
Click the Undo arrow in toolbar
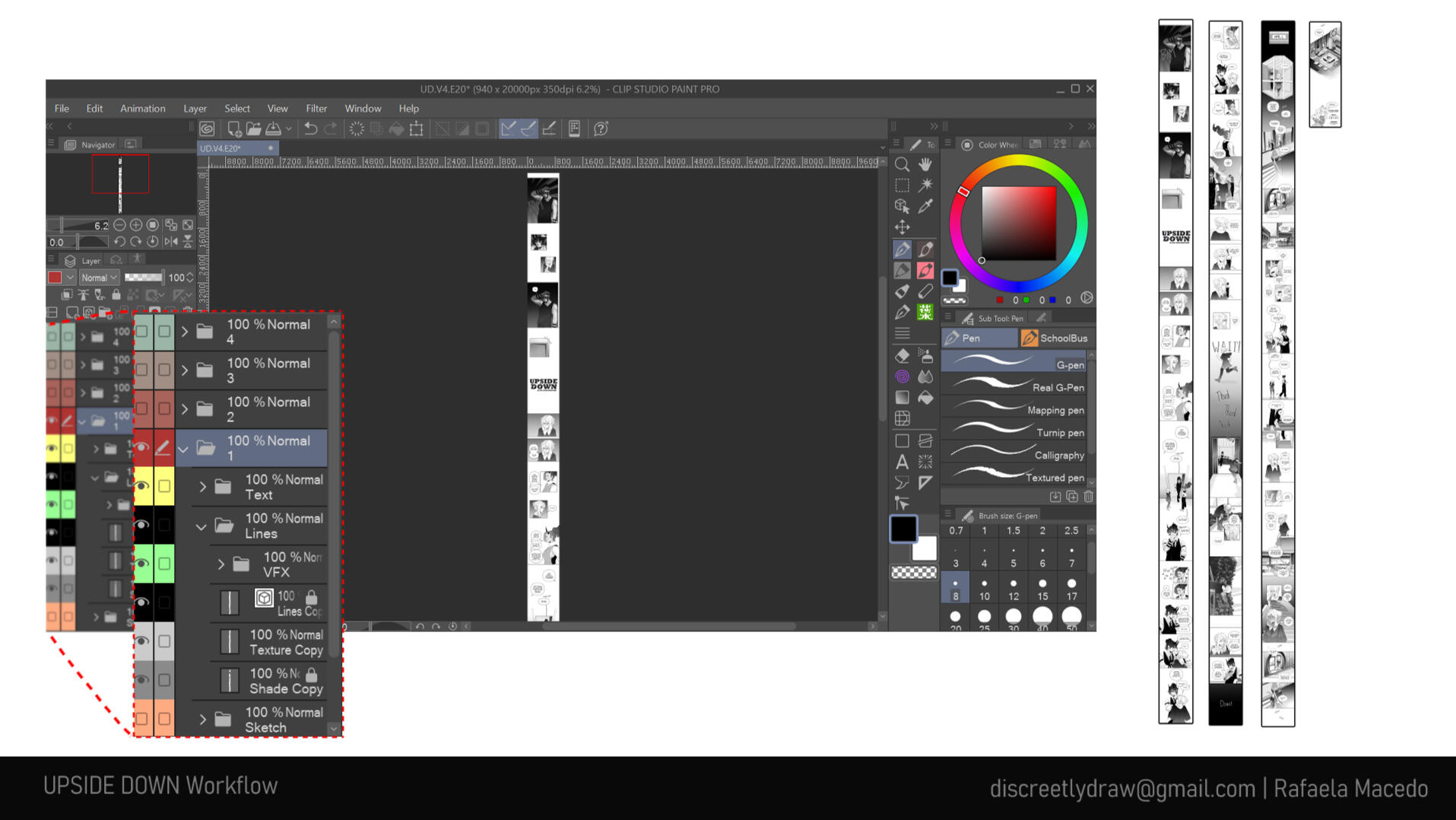[x=310, y=129]
